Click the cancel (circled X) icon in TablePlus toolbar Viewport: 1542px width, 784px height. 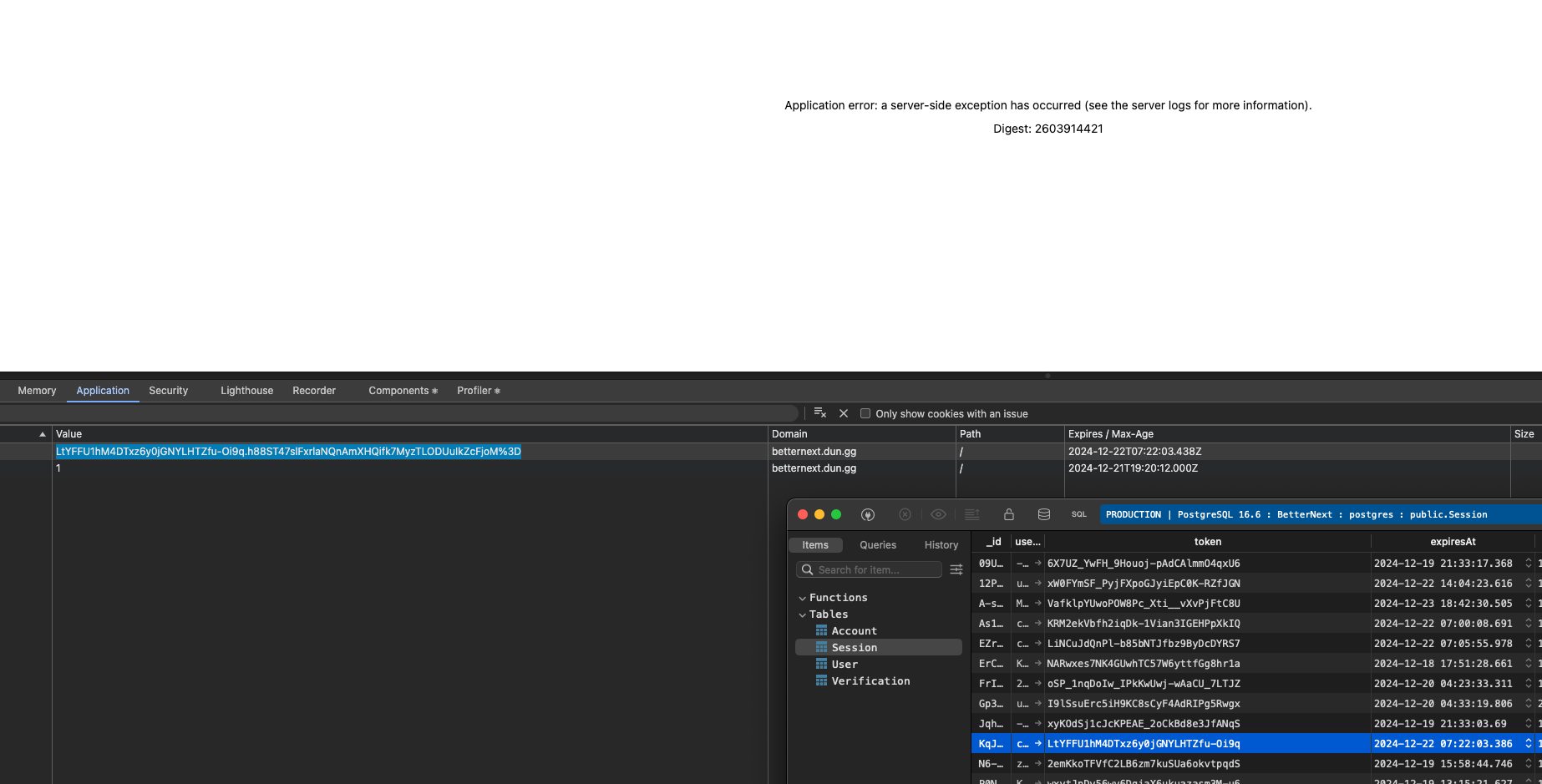click(x=905, y=514)
